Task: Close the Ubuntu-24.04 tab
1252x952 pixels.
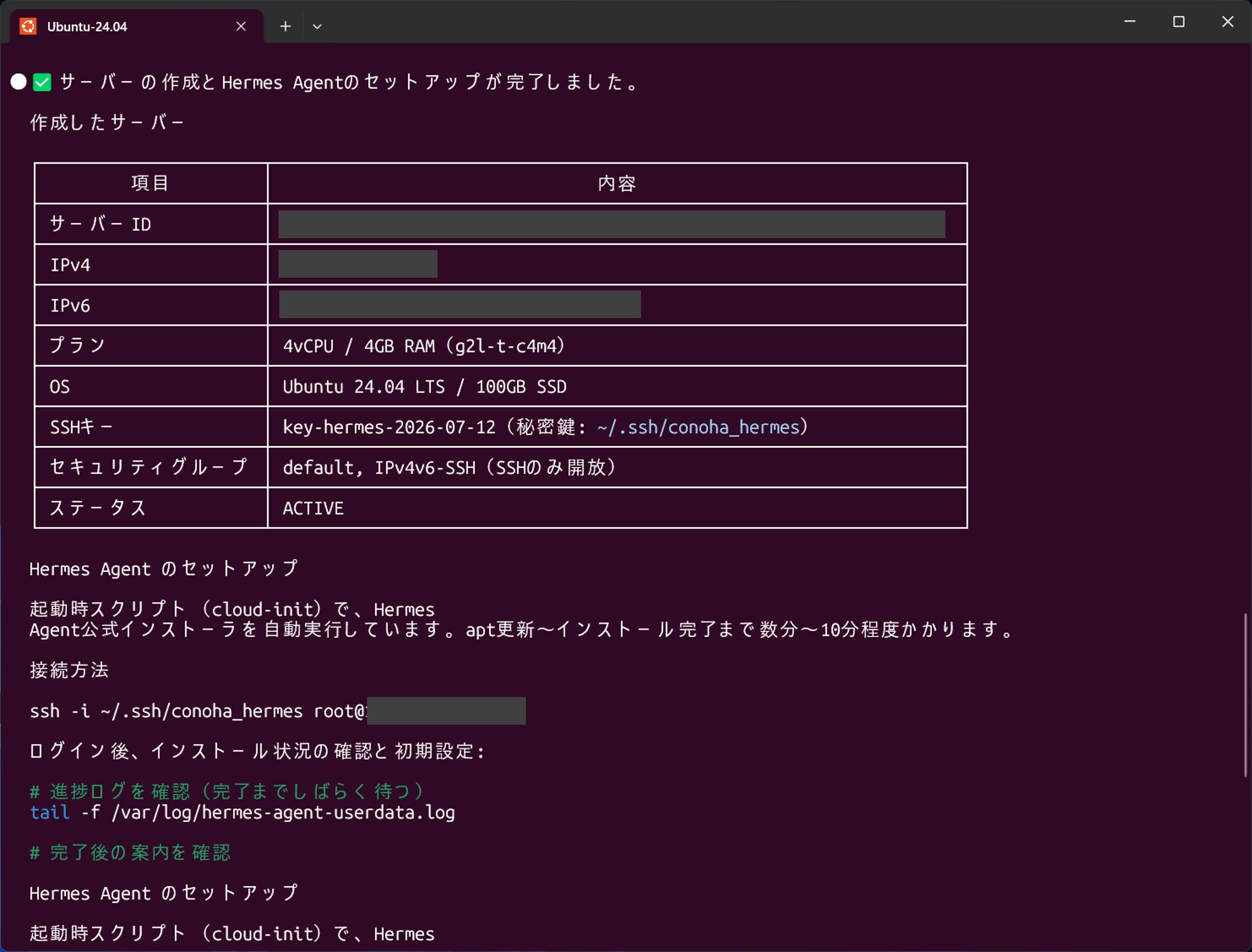Action: coord(241,26)
